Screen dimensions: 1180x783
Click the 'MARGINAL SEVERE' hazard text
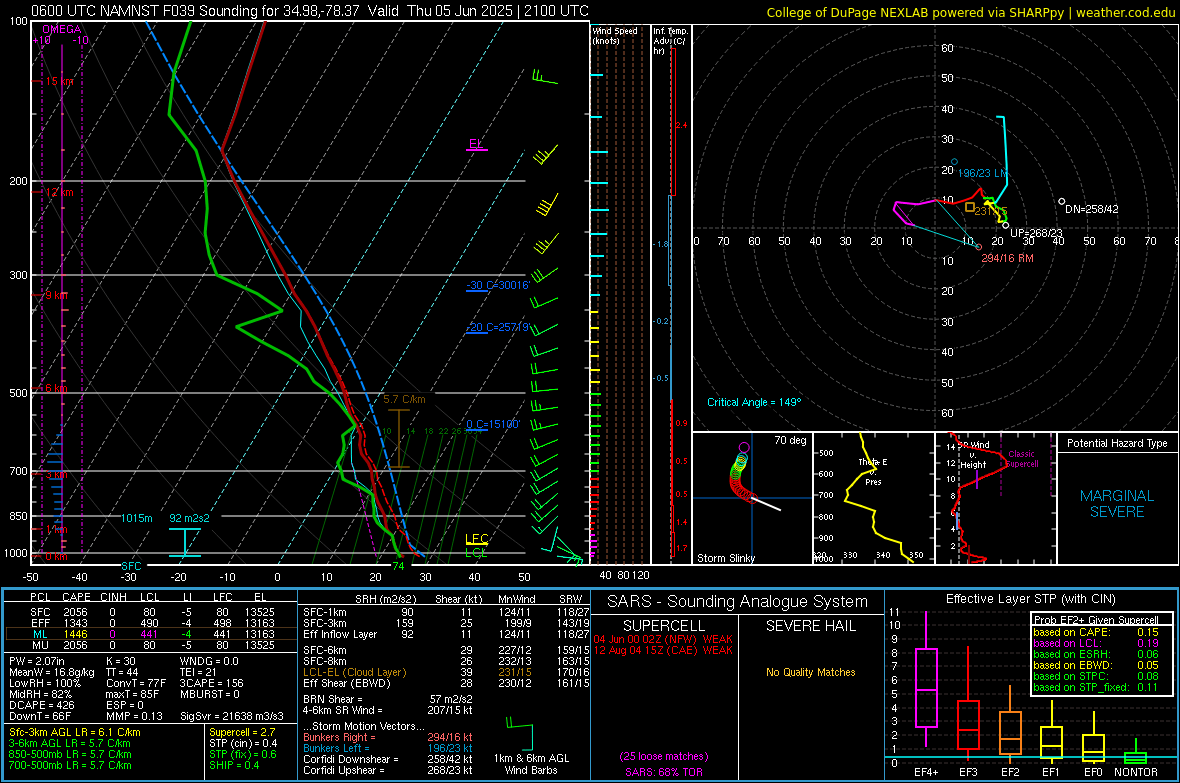tap(1117, 504)
